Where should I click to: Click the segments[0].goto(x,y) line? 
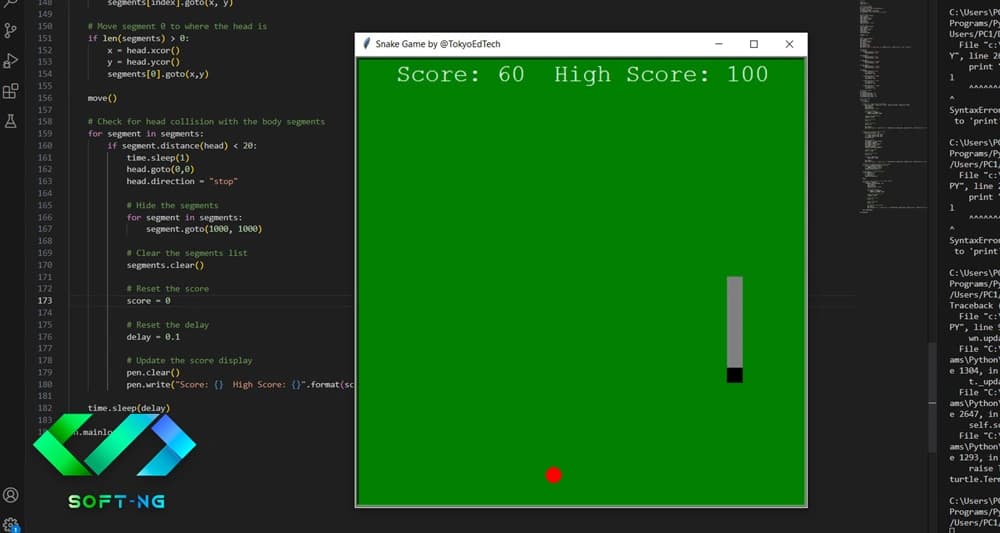[x=158, y=74]
